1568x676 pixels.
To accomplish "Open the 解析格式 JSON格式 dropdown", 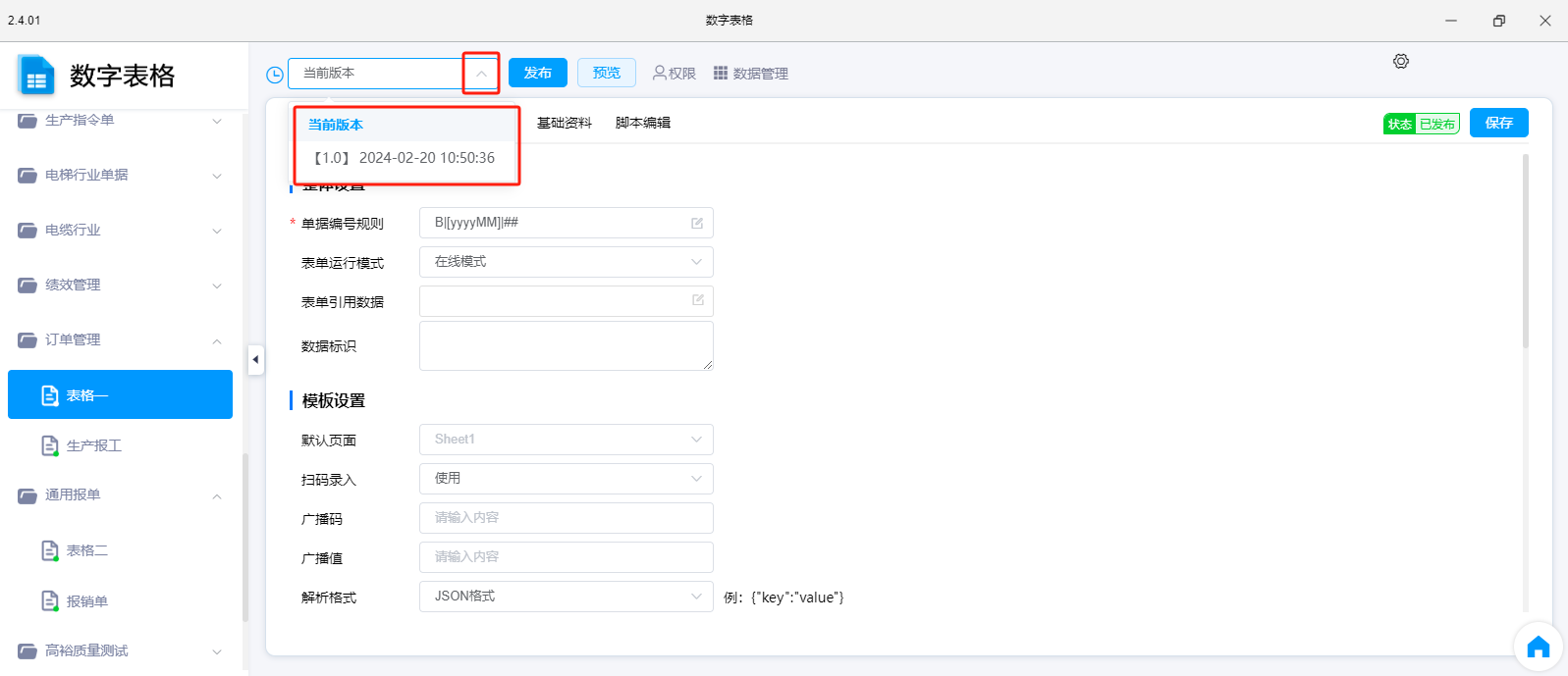I will click(x=566, y=597).
